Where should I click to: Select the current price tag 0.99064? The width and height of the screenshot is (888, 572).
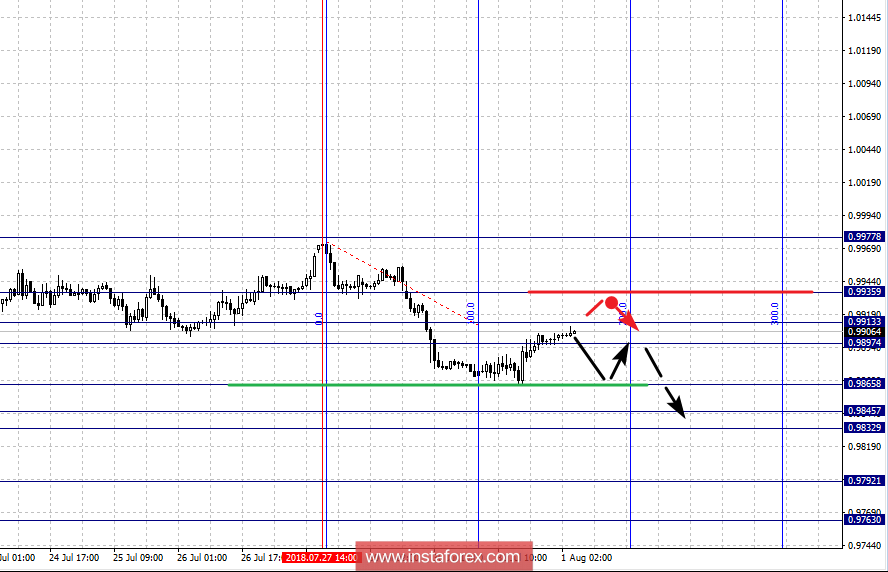click(x=864, y=332)
